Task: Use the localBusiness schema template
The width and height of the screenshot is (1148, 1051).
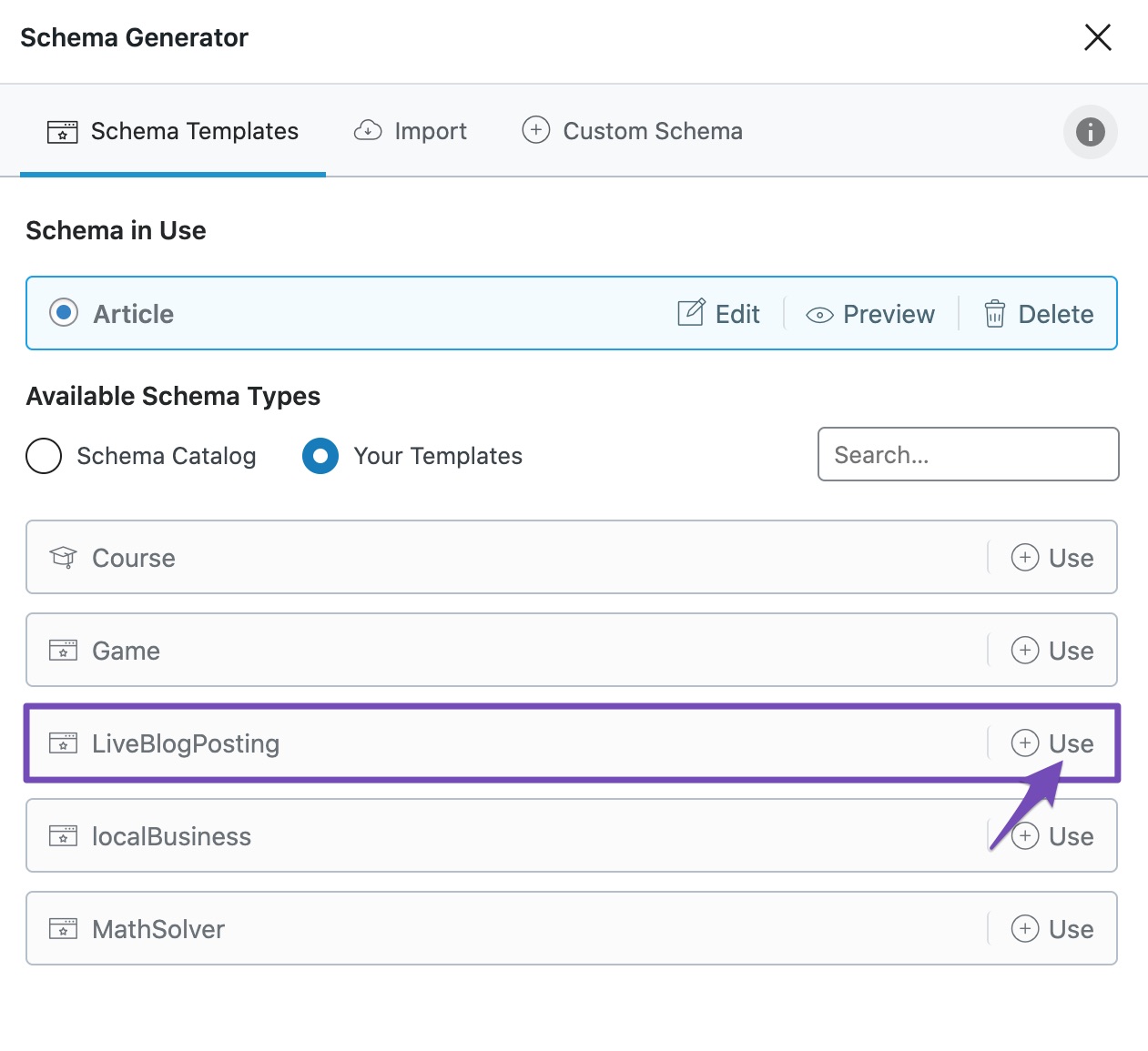Action: 1052,836
